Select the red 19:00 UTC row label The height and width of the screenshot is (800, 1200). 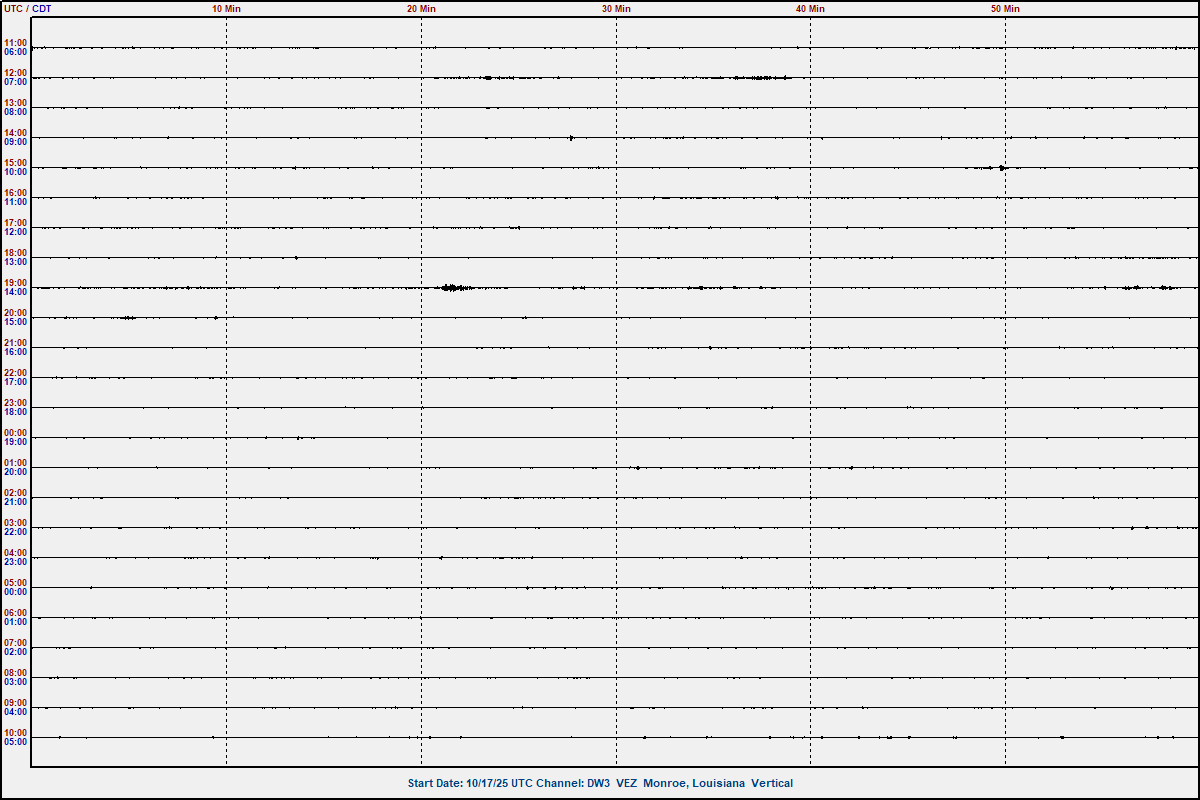click(15, 283)
